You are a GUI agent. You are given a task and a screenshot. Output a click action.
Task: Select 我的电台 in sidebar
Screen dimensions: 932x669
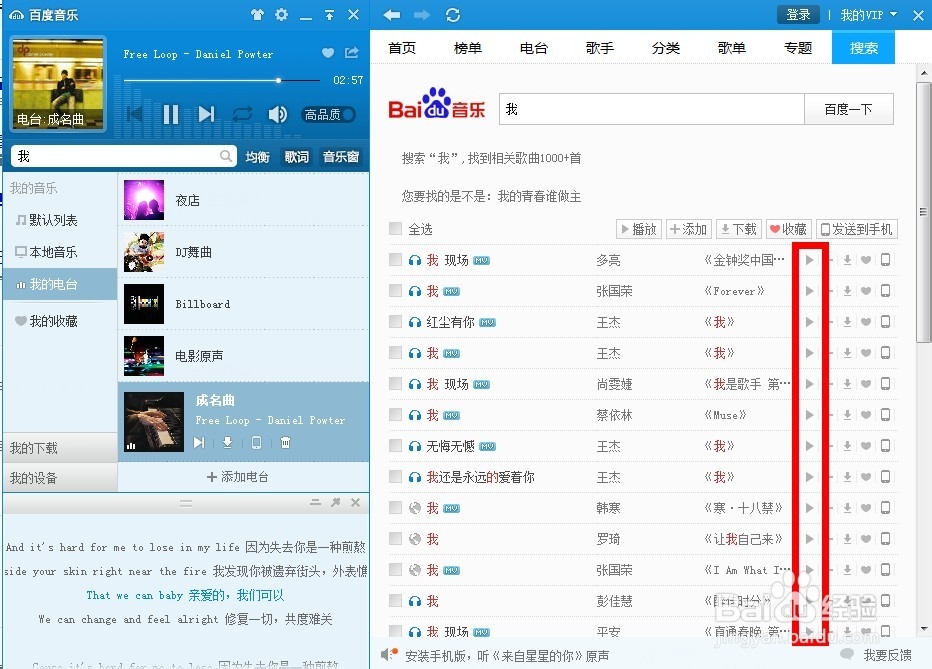pos(59,285)
